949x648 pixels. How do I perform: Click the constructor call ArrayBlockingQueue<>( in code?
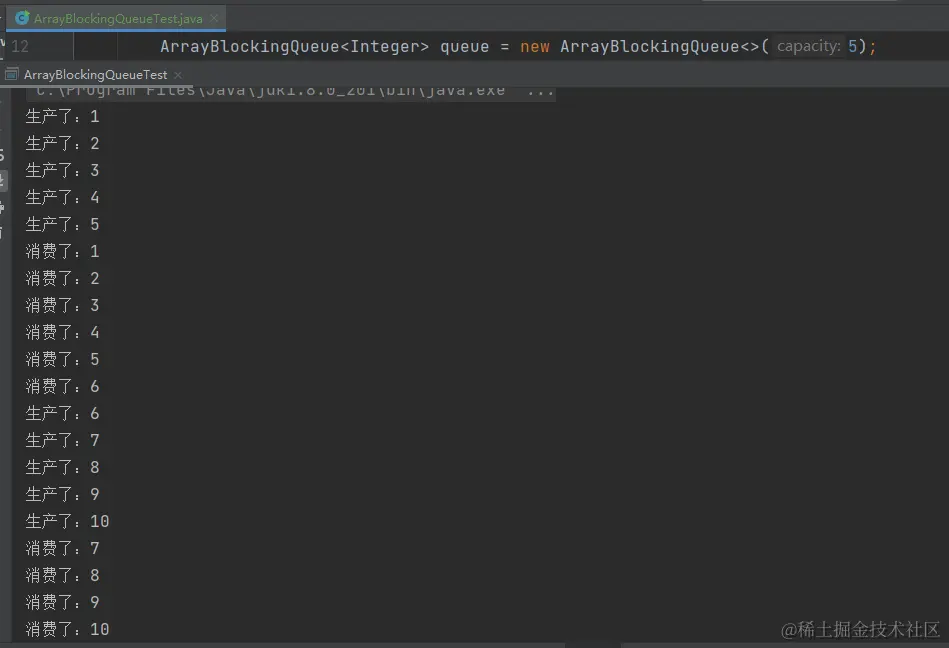point(665,47)
